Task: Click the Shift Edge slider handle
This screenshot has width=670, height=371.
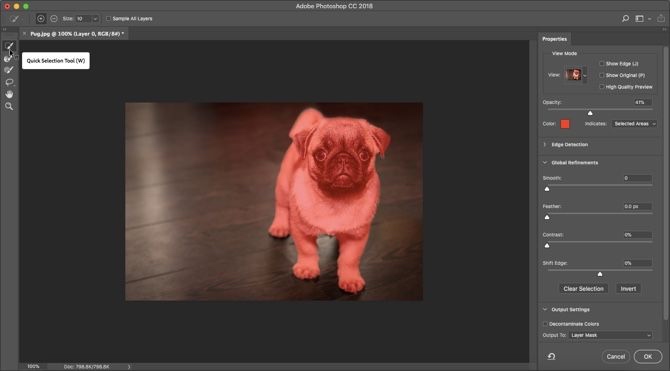Action: click(600, 274)
